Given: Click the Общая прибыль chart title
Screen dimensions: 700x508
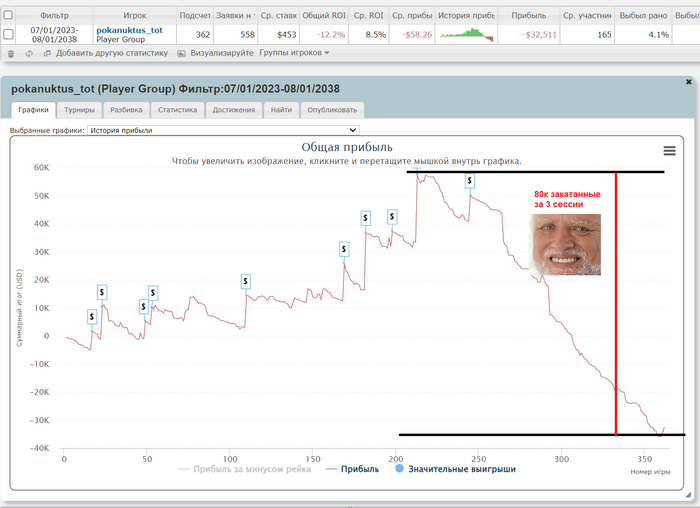Looking at the screenshot, I should [347, 147].
